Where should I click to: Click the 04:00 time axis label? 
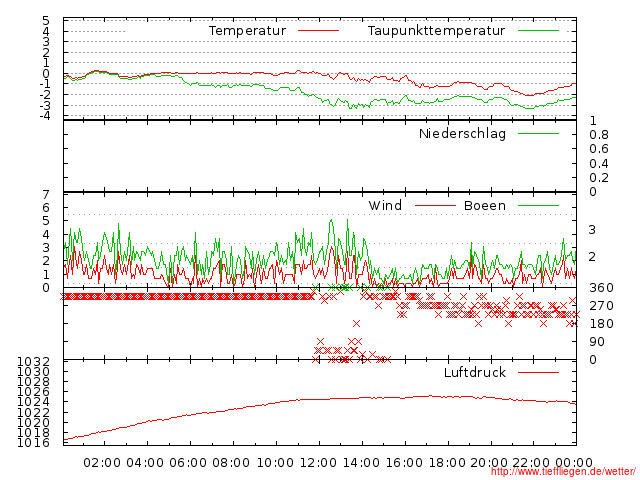pyautogui.click(x=145, y=462)
